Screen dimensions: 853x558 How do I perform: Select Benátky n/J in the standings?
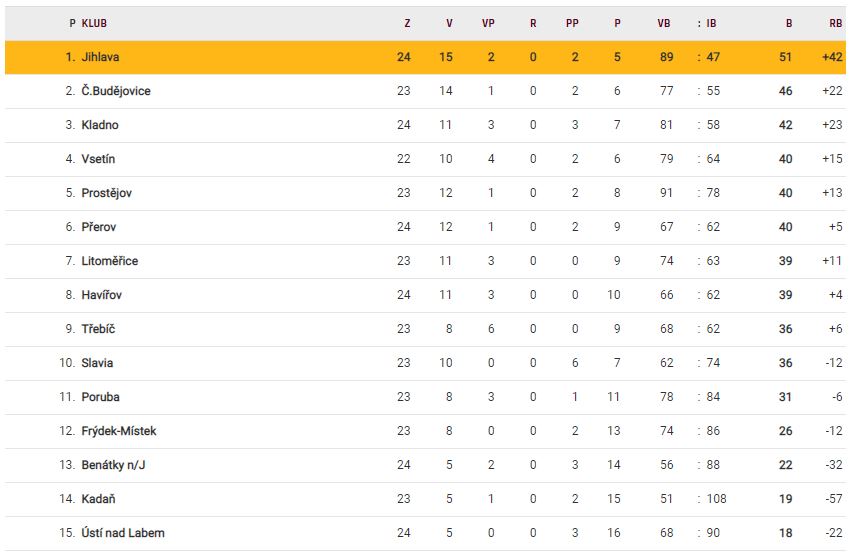114,465
